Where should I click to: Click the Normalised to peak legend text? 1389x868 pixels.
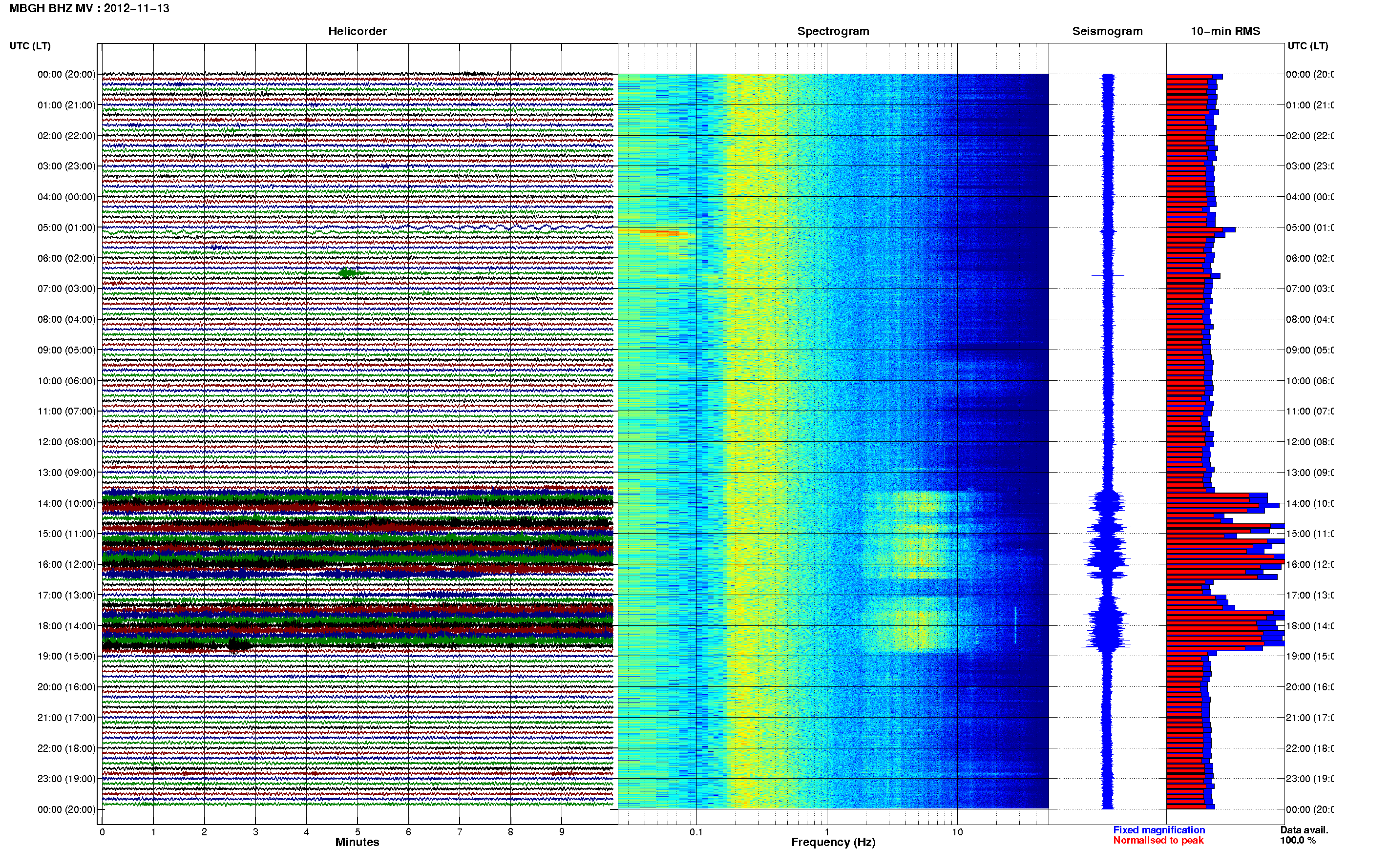[x=1158, y=841]
